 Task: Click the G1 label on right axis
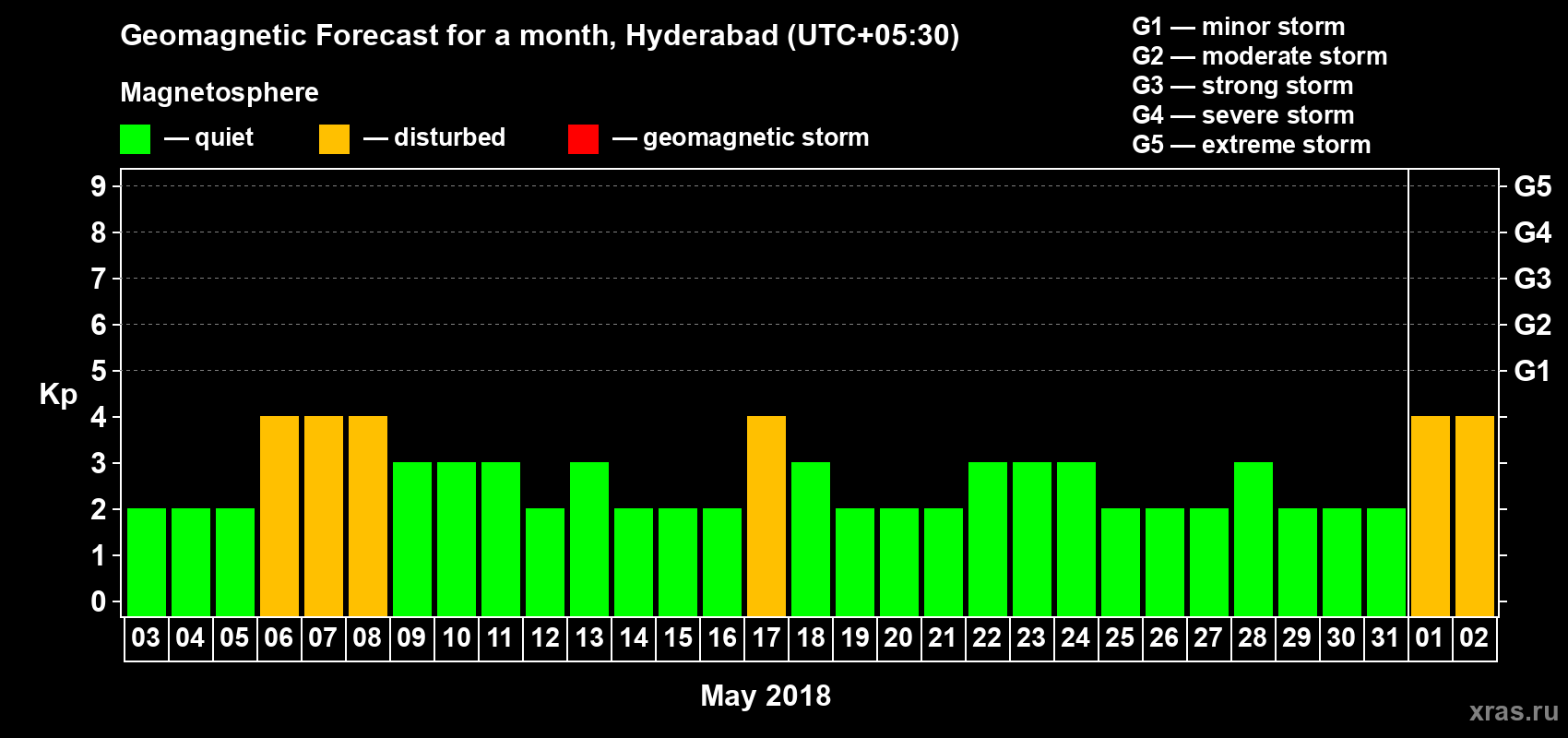pyautogui.click(x=1533, y=371)
